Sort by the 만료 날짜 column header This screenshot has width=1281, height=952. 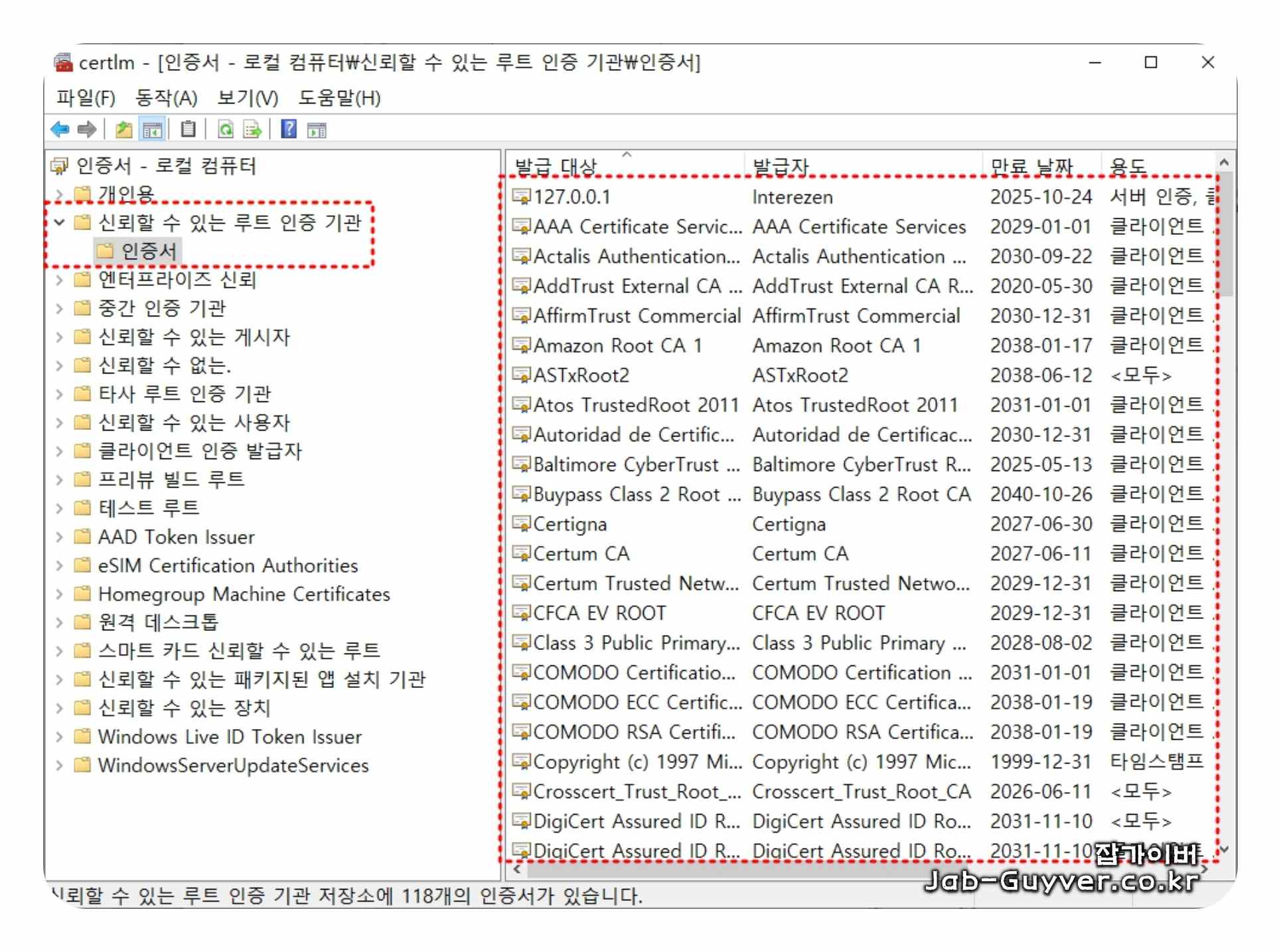click(x=1031, y=166)
